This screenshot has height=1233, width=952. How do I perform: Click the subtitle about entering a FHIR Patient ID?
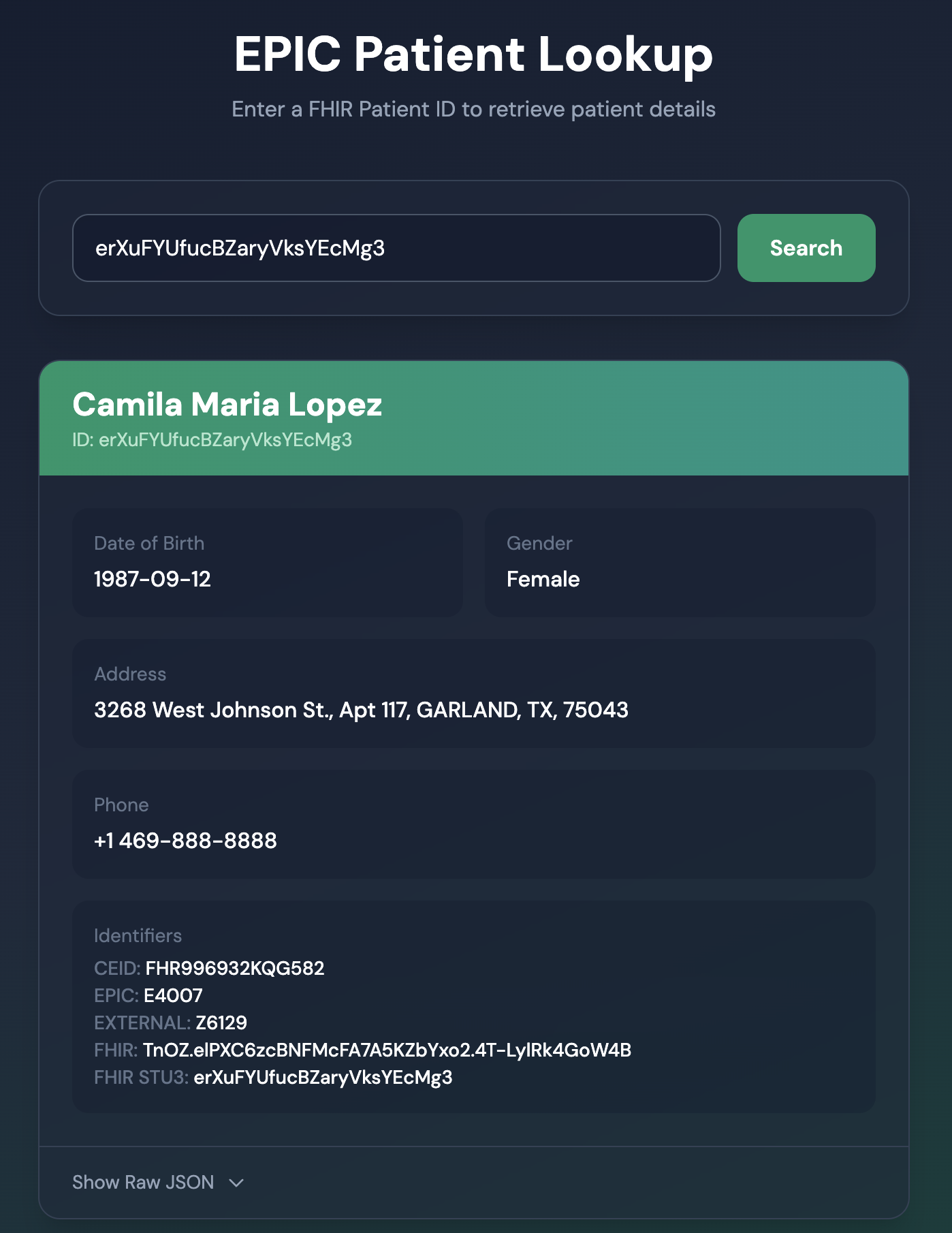[x=473, y=109]
